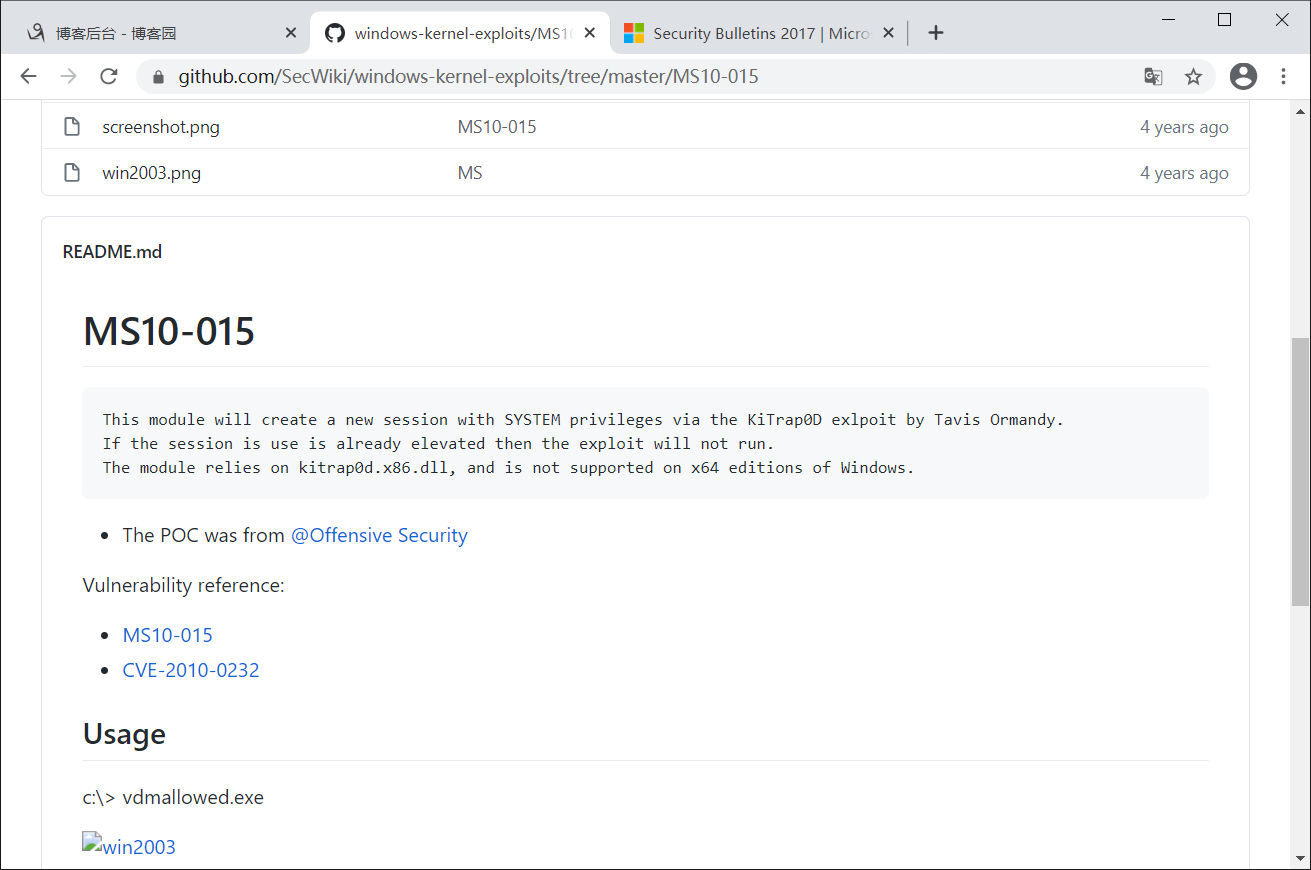The width and height of the screenshot is (1311, 870).
Task: Open the Chrome profile avatar
Action: [x=1243, y=77]
